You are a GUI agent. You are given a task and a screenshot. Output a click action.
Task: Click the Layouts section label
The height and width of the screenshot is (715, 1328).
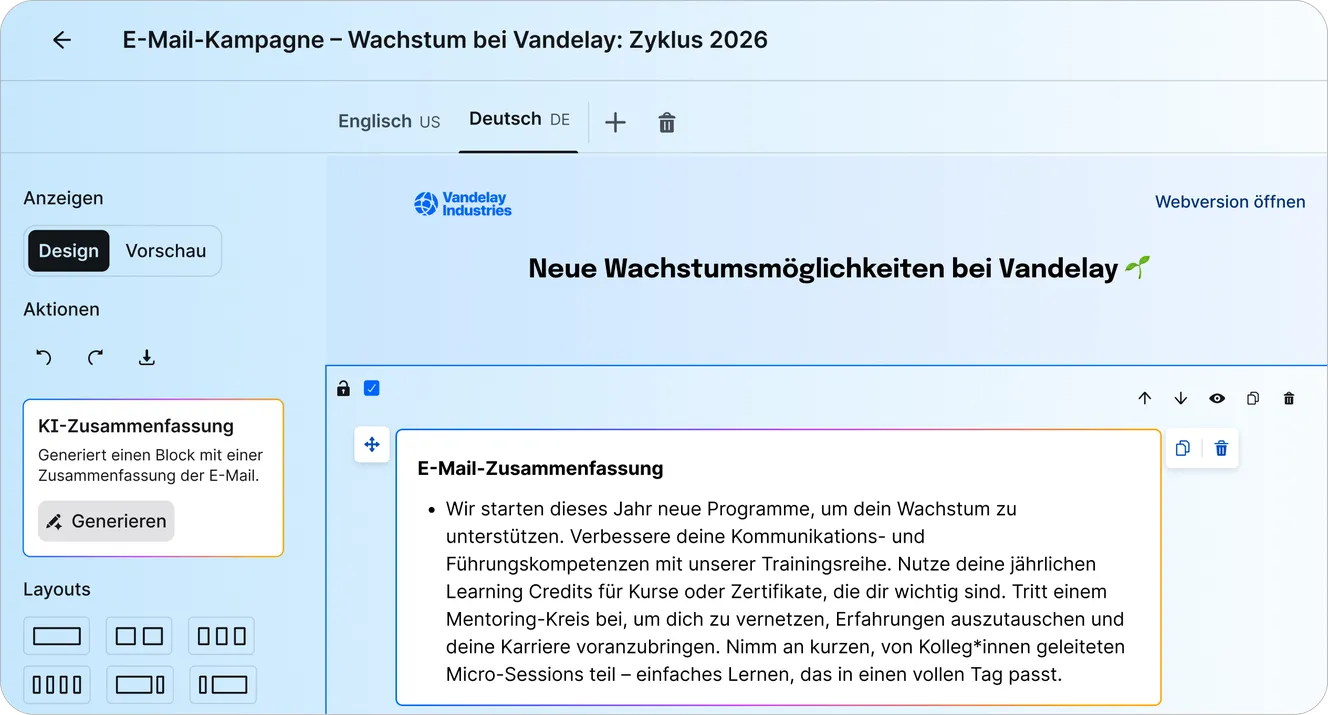click(57, 590)
